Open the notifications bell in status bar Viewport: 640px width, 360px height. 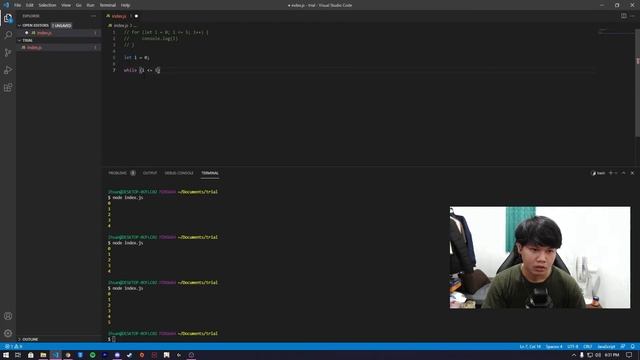pos(632,347)
